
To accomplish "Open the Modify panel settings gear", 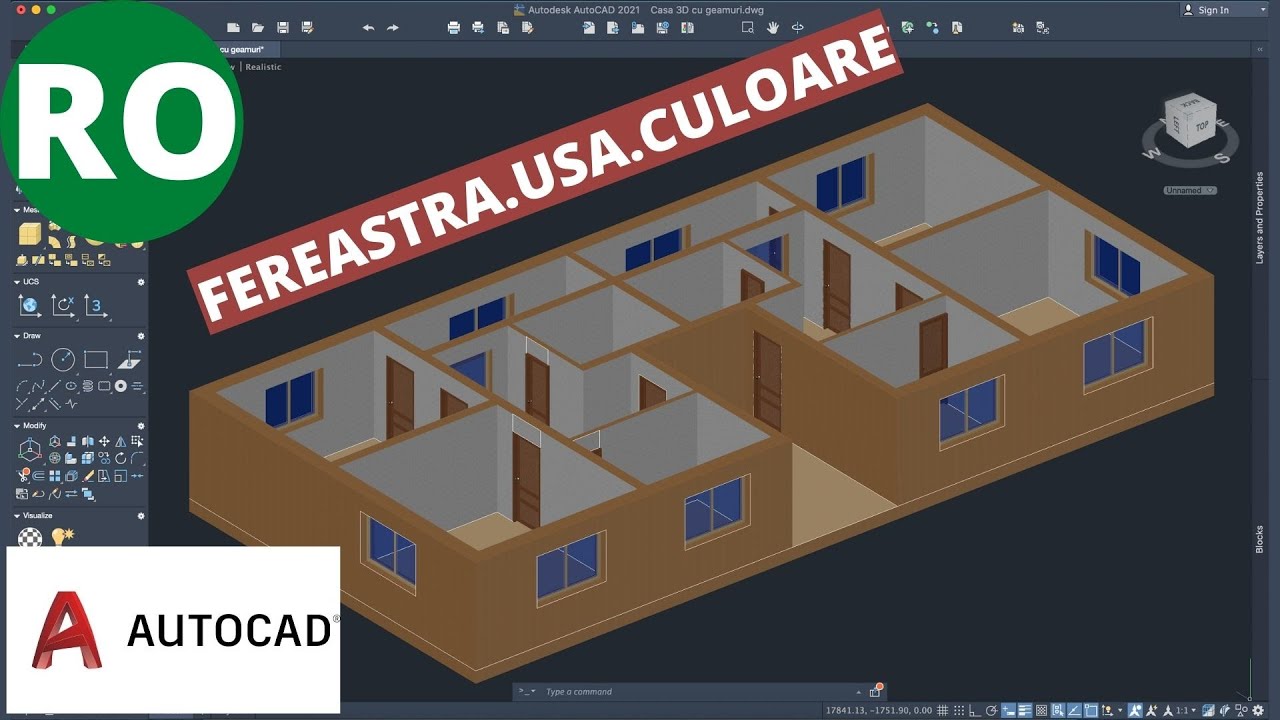I will 141,426.
